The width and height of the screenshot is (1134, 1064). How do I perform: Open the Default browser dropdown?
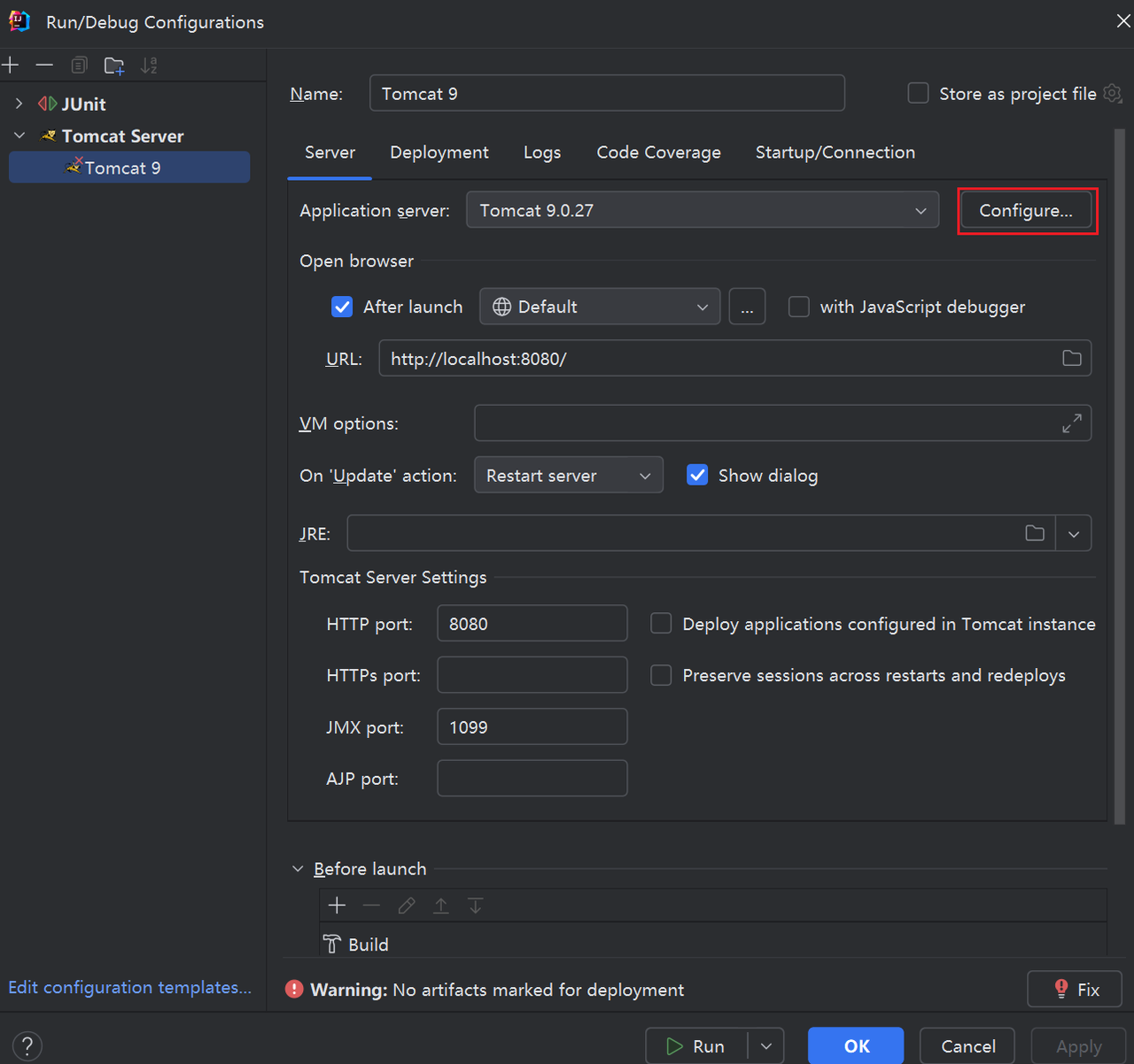point(600,307)
